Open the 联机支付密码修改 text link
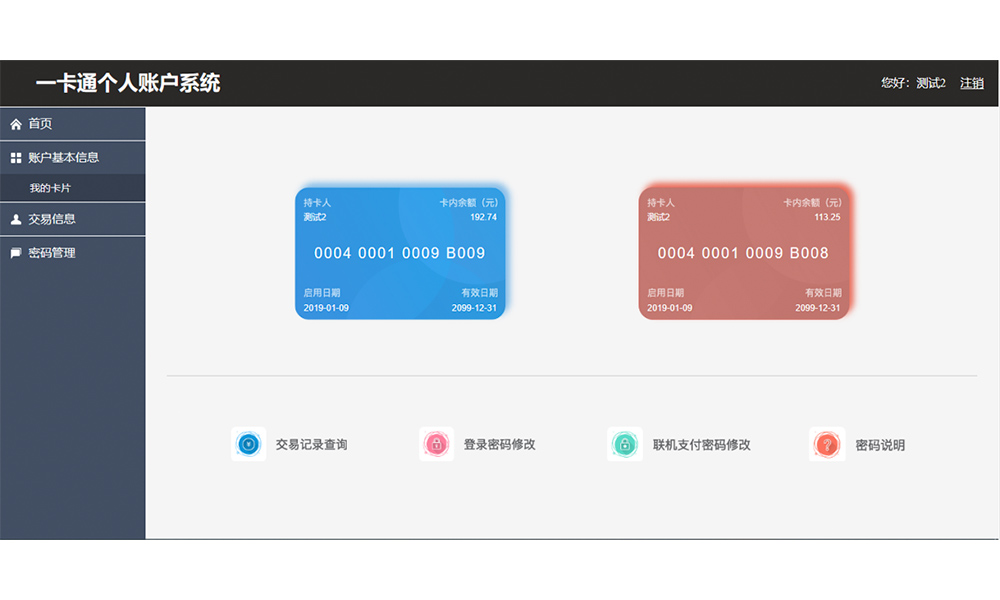This screenshot has height=600, width=1000. point(701,445)
